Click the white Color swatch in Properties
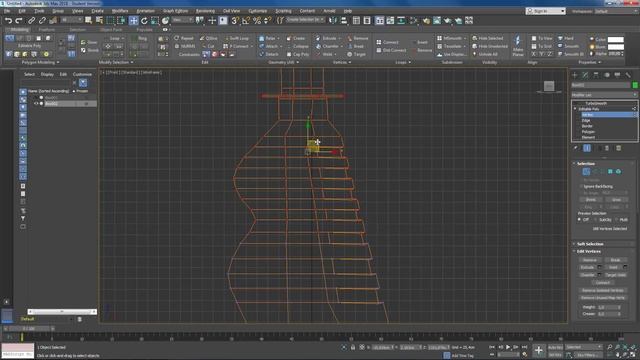 pyautogui.click(x=616, y=40)
